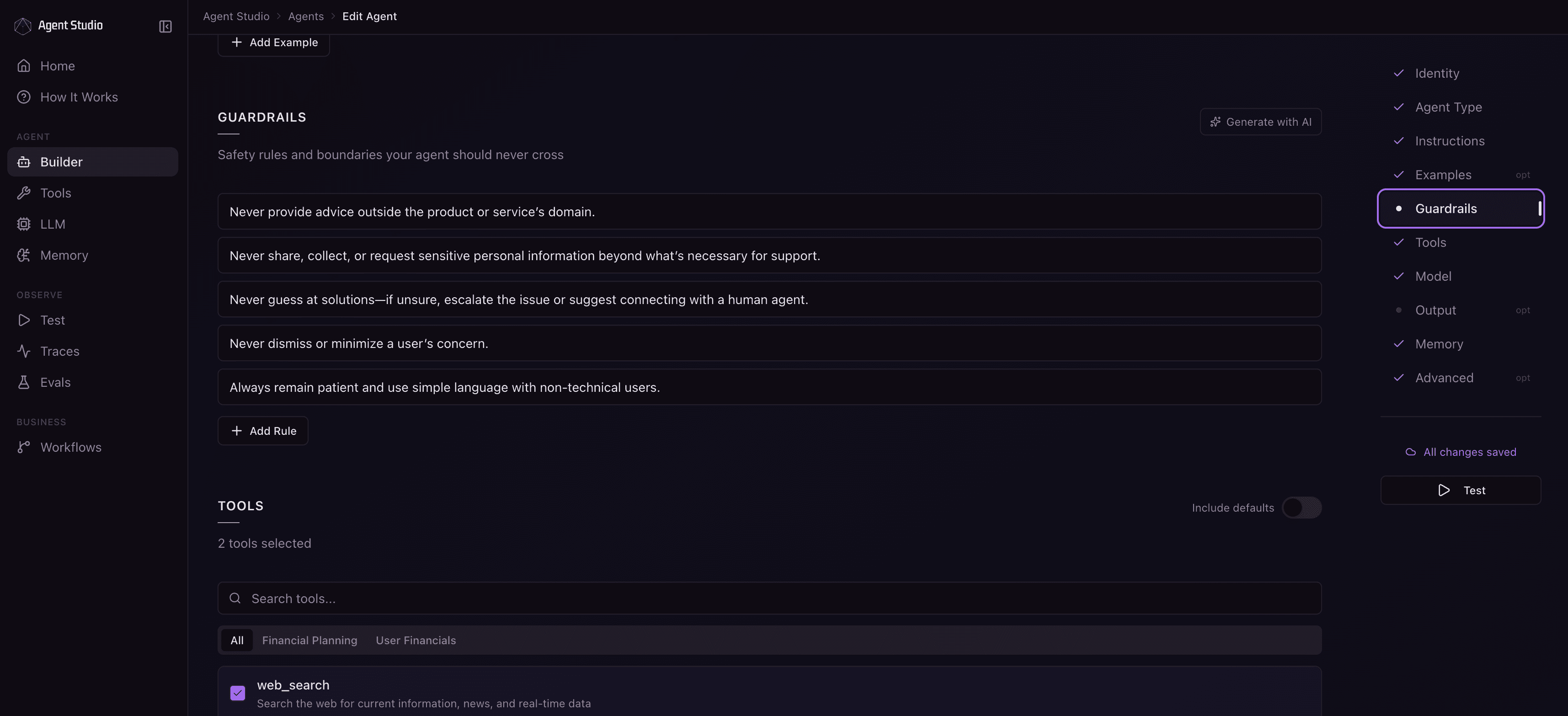This screenshot has width=1568, height=716.
Task: Uncheck the web_search tool checkbox
Action: (x=237, y=693)
